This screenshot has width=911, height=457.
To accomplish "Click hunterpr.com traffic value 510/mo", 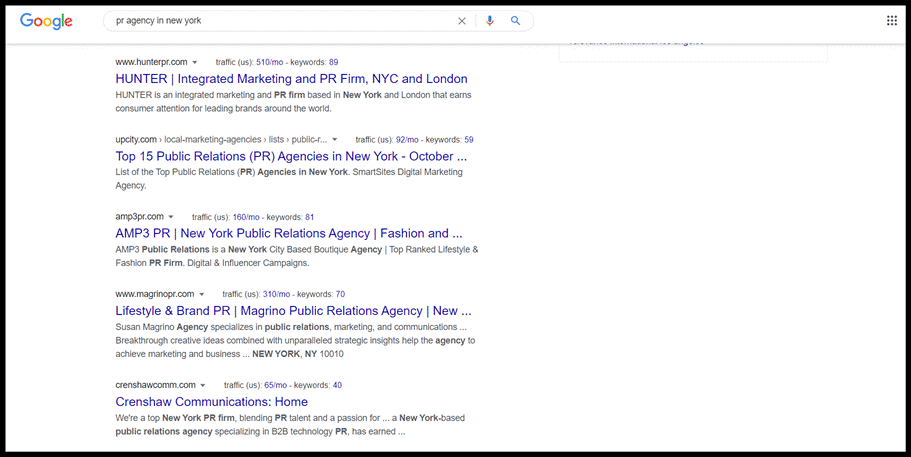I will click(270, 62).
